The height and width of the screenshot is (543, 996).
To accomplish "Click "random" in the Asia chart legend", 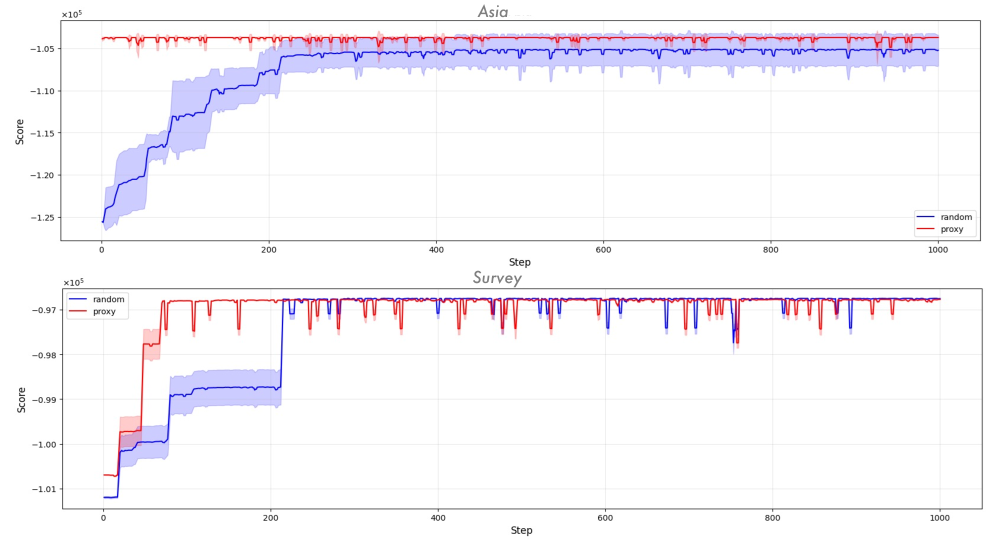I will pos(956,217).
